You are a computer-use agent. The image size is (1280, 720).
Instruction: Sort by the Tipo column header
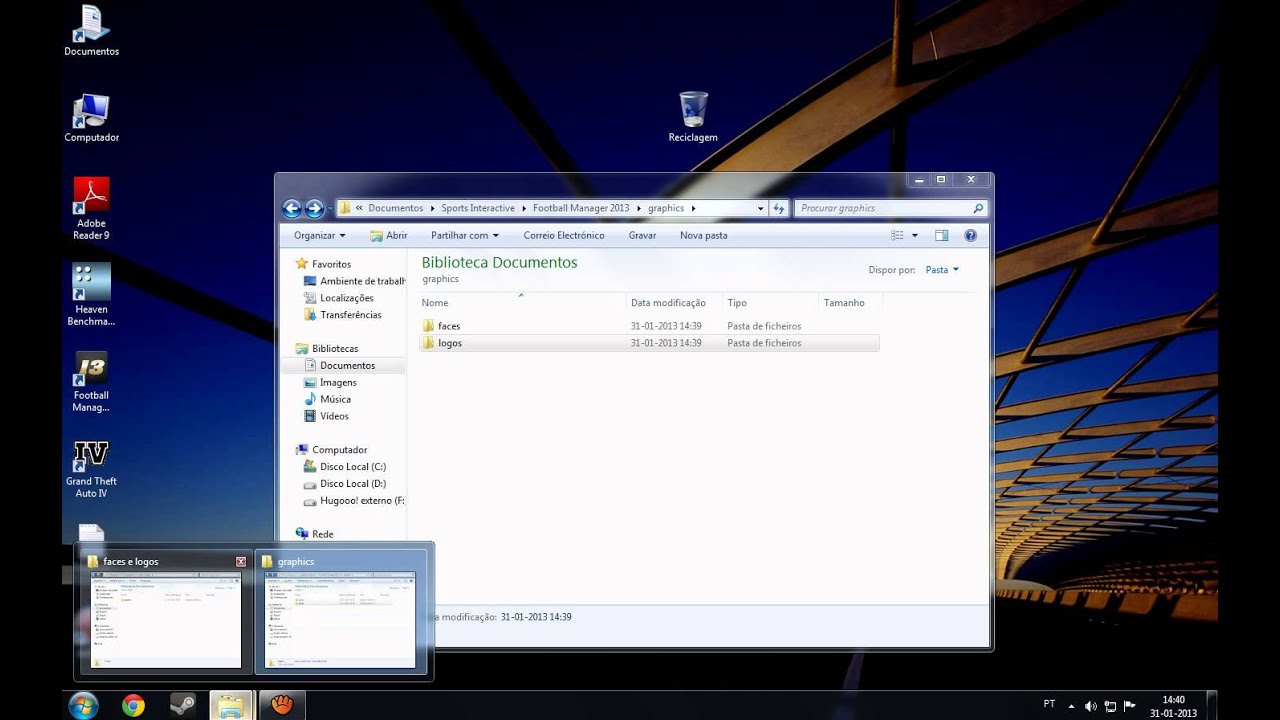tap(770, 302)
